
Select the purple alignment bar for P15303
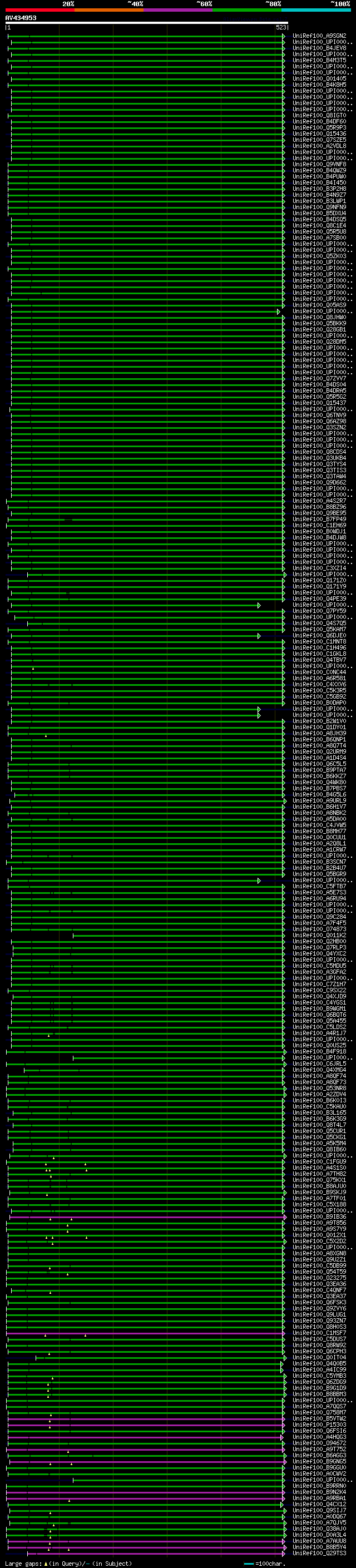146,1426
